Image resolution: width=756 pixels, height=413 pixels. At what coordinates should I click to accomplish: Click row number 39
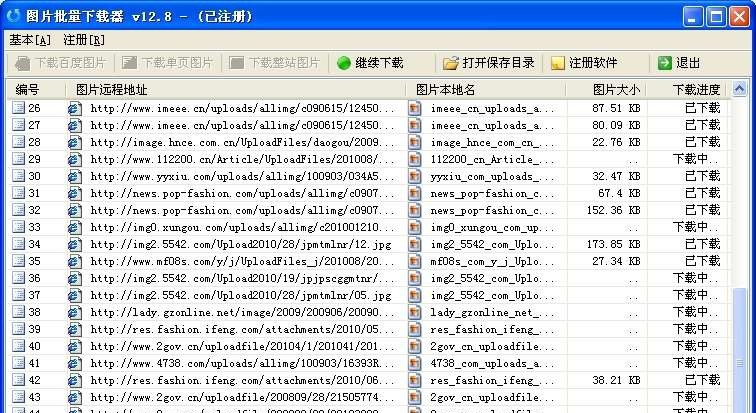(x=34, y=329)
